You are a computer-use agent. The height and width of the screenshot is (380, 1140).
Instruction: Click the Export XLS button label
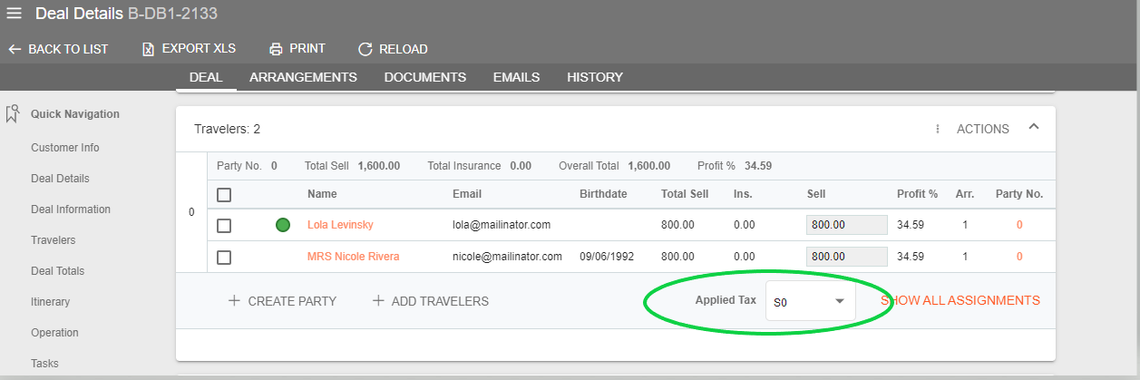[x=198, y=49]
